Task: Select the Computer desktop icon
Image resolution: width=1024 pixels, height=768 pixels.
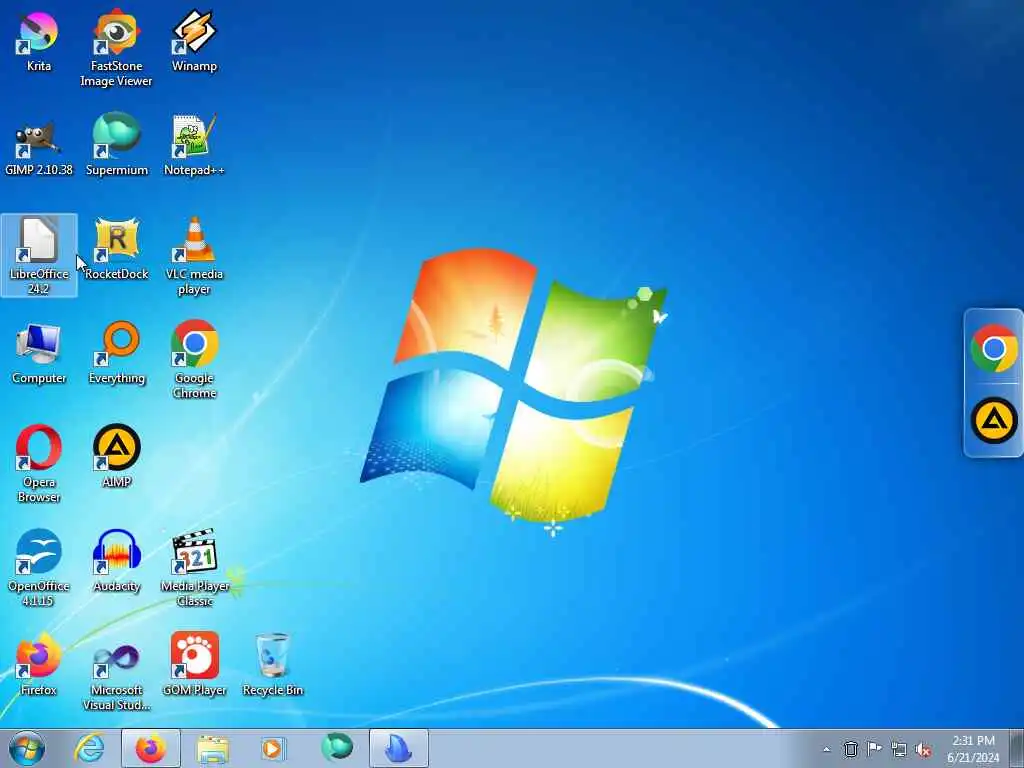Action: point(39,353)
